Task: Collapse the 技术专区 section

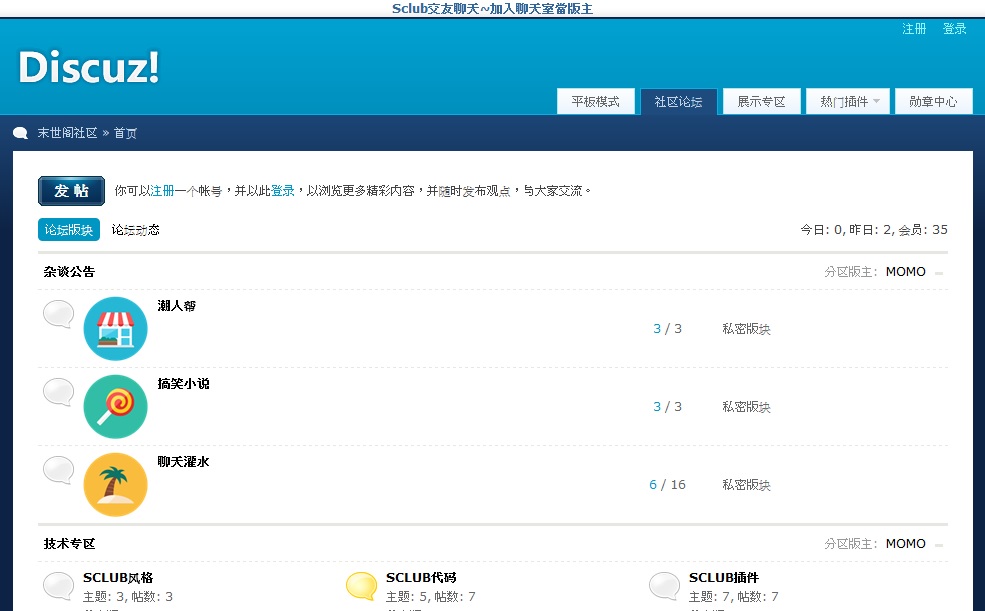Action: 939,545
